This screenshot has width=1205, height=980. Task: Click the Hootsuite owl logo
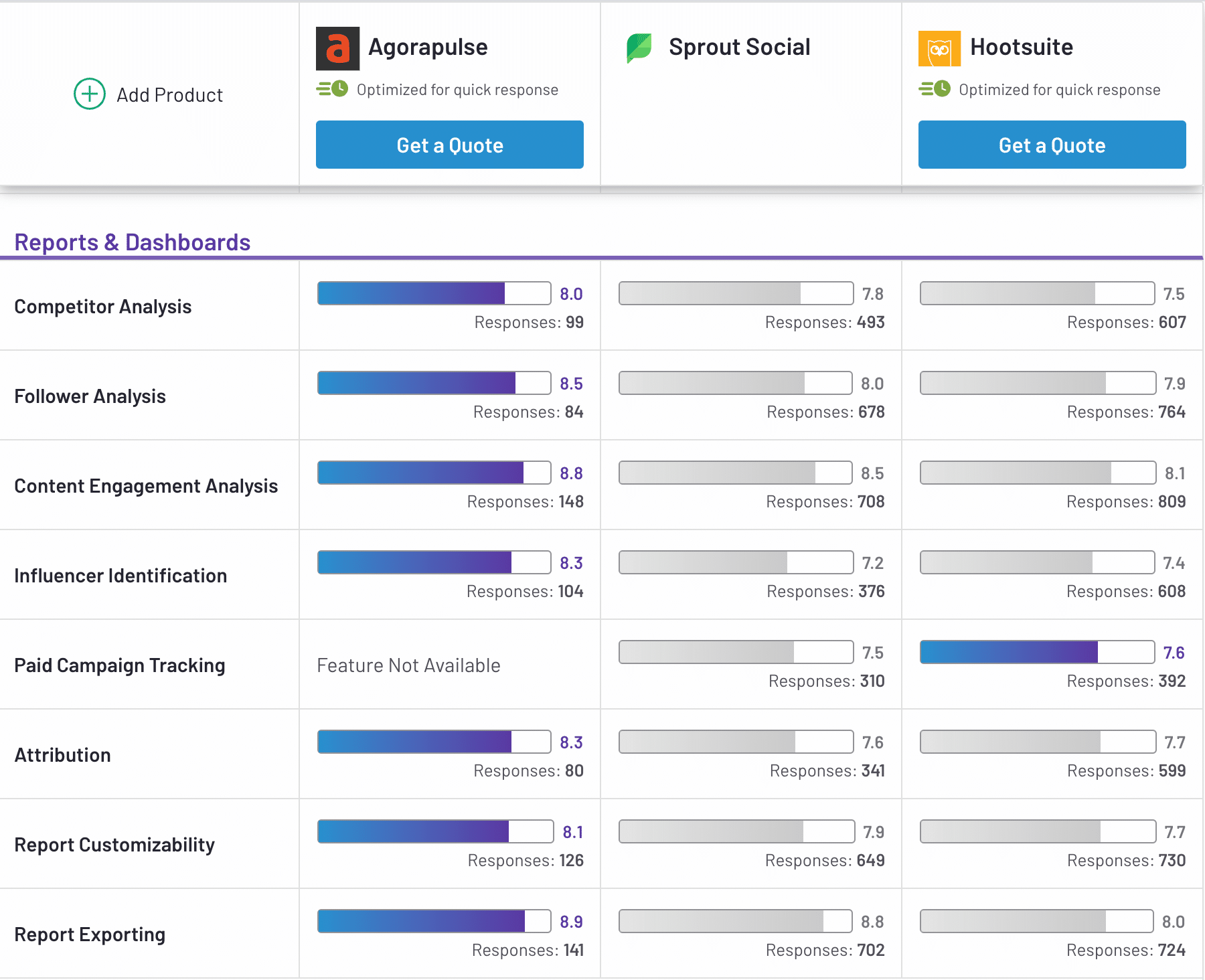[939, 48]
